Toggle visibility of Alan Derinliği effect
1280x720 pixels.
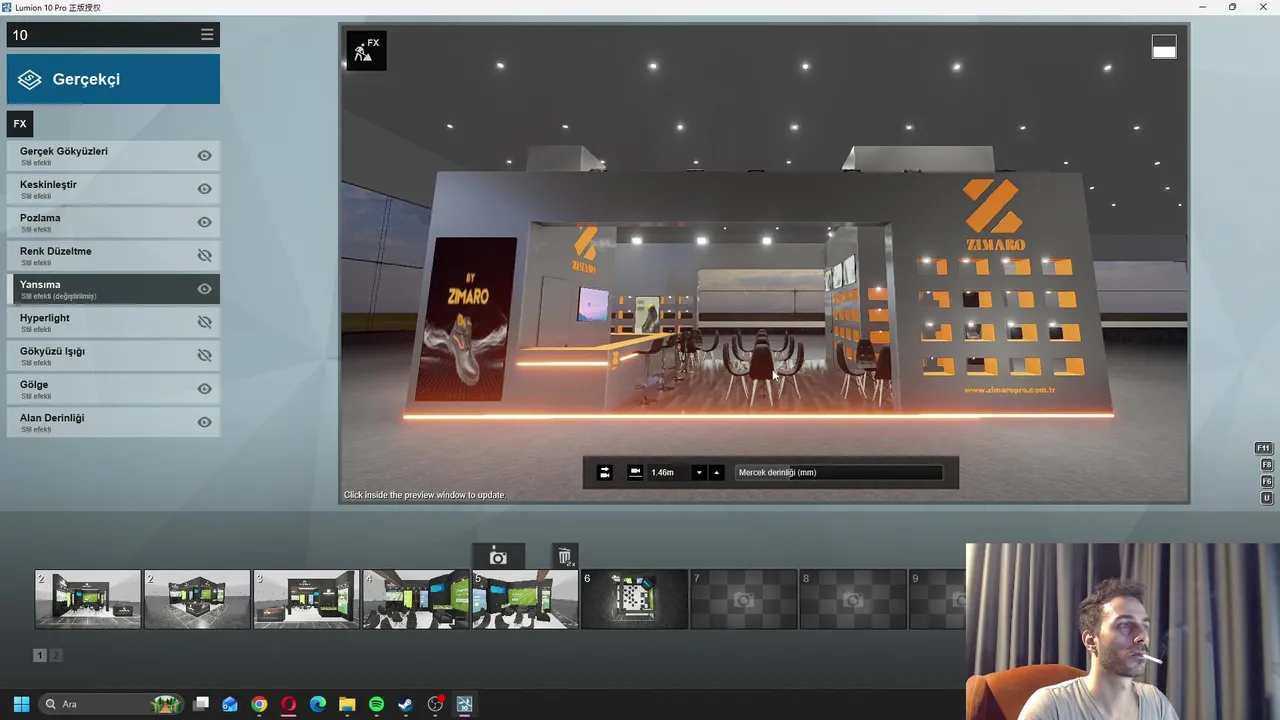point(204,422)
